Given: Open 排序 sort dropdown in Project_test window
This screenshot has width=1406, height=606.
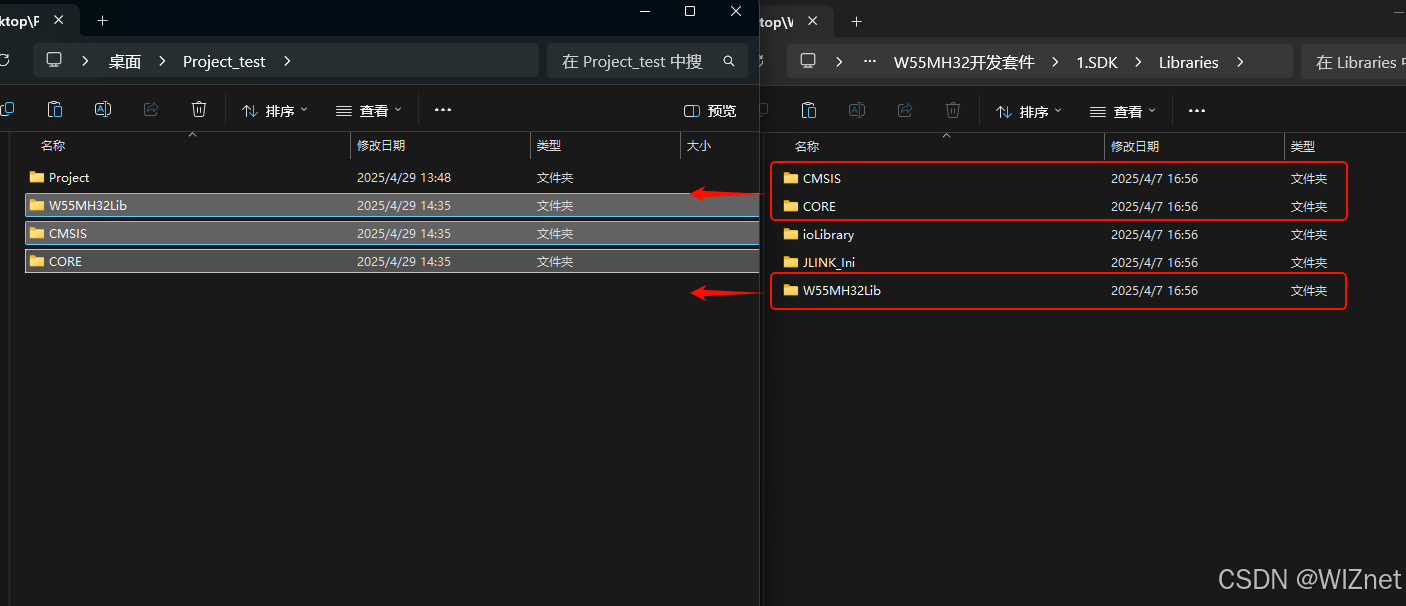Looking at the screenshot, I should pyautogui.click(x=275, y=111).
